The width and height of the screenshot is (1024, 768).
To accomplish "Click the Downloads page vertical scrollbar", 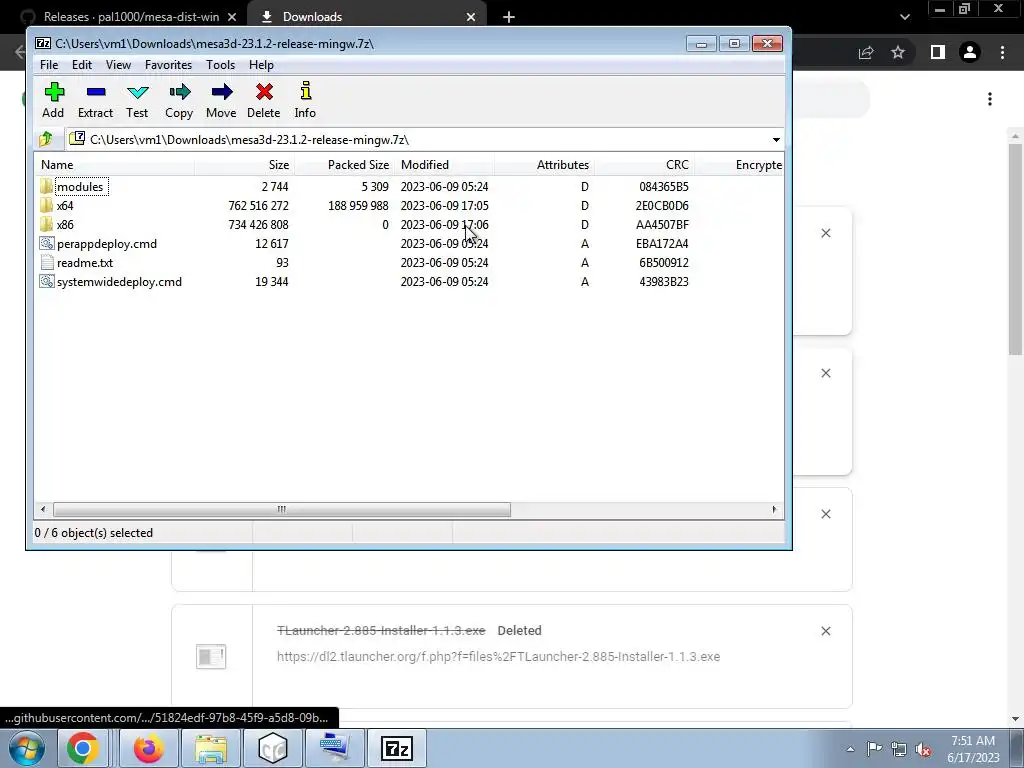I will [x=1015, y=248].
